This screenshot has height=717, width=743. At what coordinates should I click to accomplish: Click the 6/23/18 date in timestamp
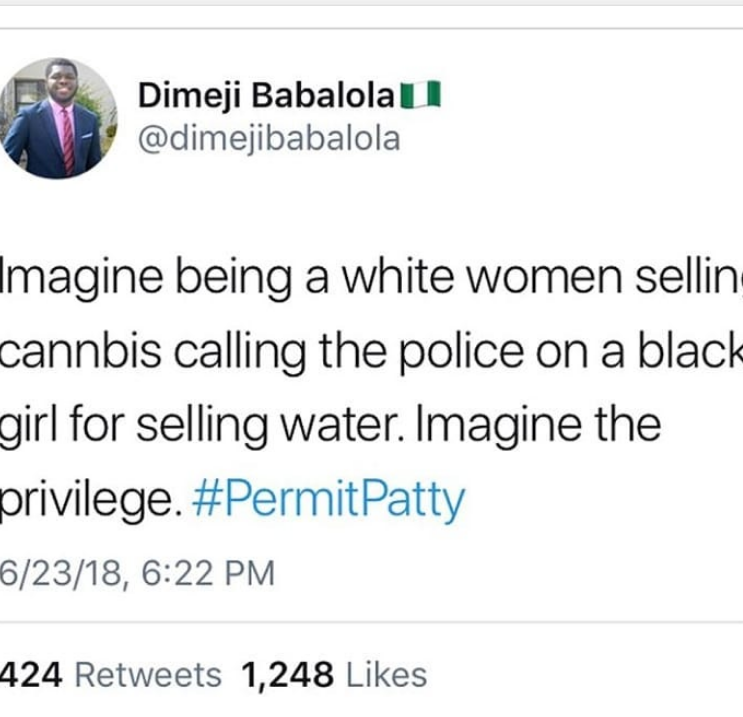[x=61, y=573]
